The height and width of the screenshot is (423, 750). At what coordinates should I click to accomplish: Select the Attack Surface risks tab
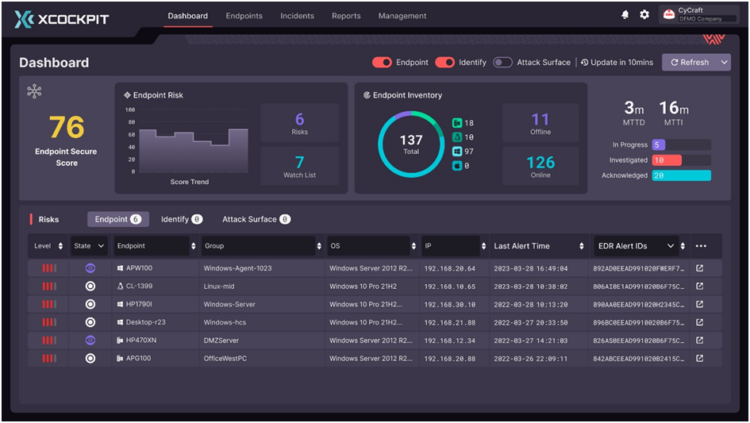point(255,219)
